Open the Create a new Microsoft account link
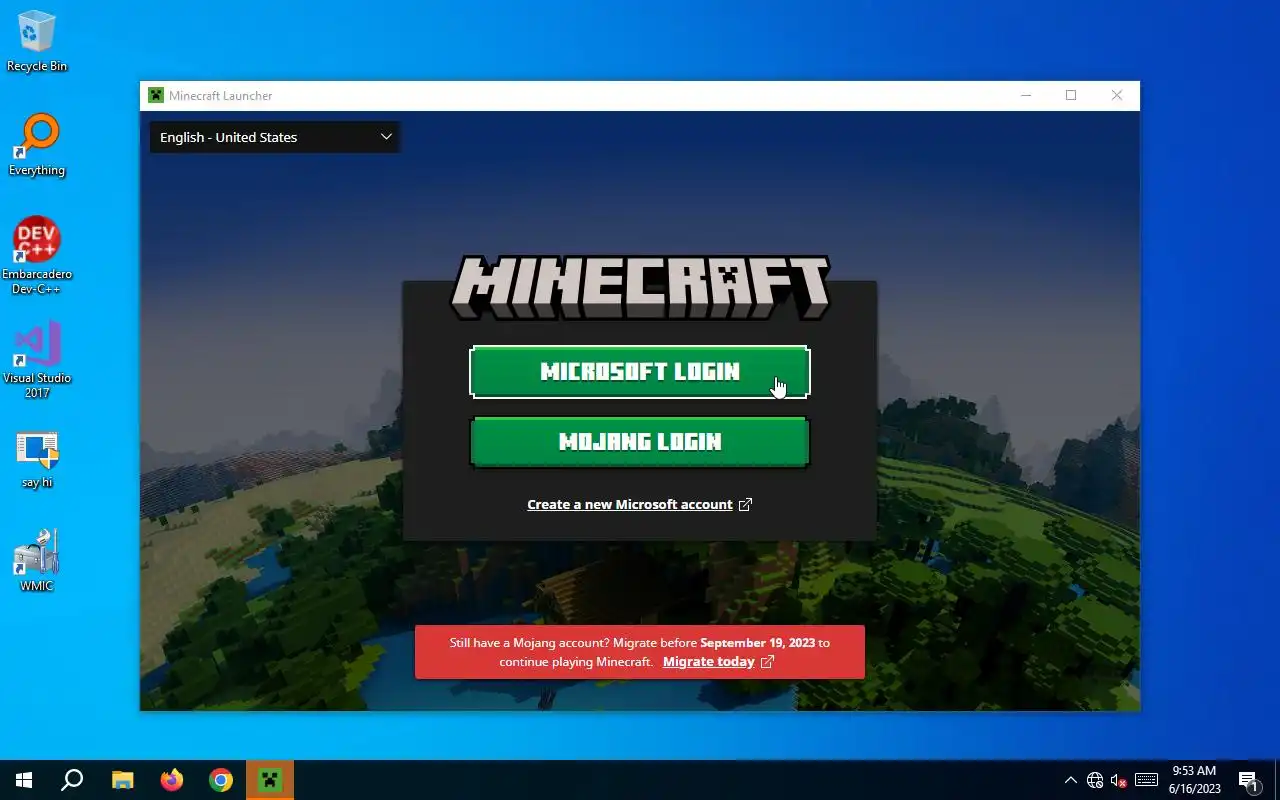The width and height of the screenshot is (1280, 800). tap(630, 505)
